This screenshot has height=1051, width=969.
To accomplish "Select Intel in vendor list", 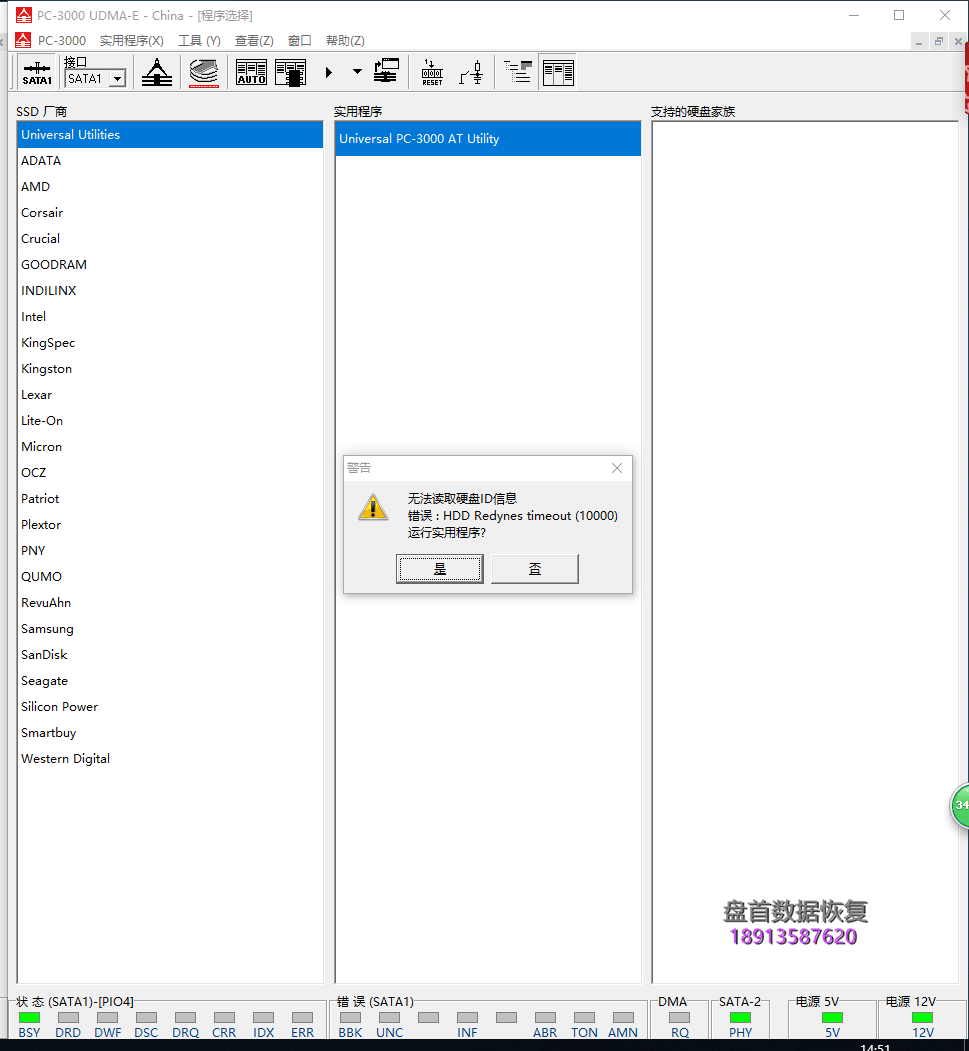I will click(170, 316).
